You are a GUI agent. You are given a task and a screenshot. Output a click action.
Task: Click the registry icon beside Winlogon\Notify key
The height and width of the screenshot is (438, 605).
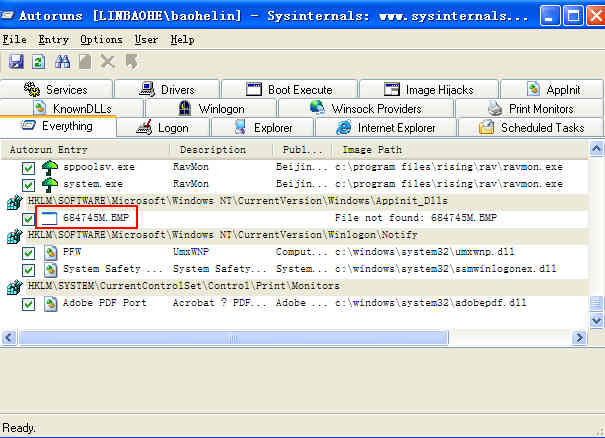[15, 236]
